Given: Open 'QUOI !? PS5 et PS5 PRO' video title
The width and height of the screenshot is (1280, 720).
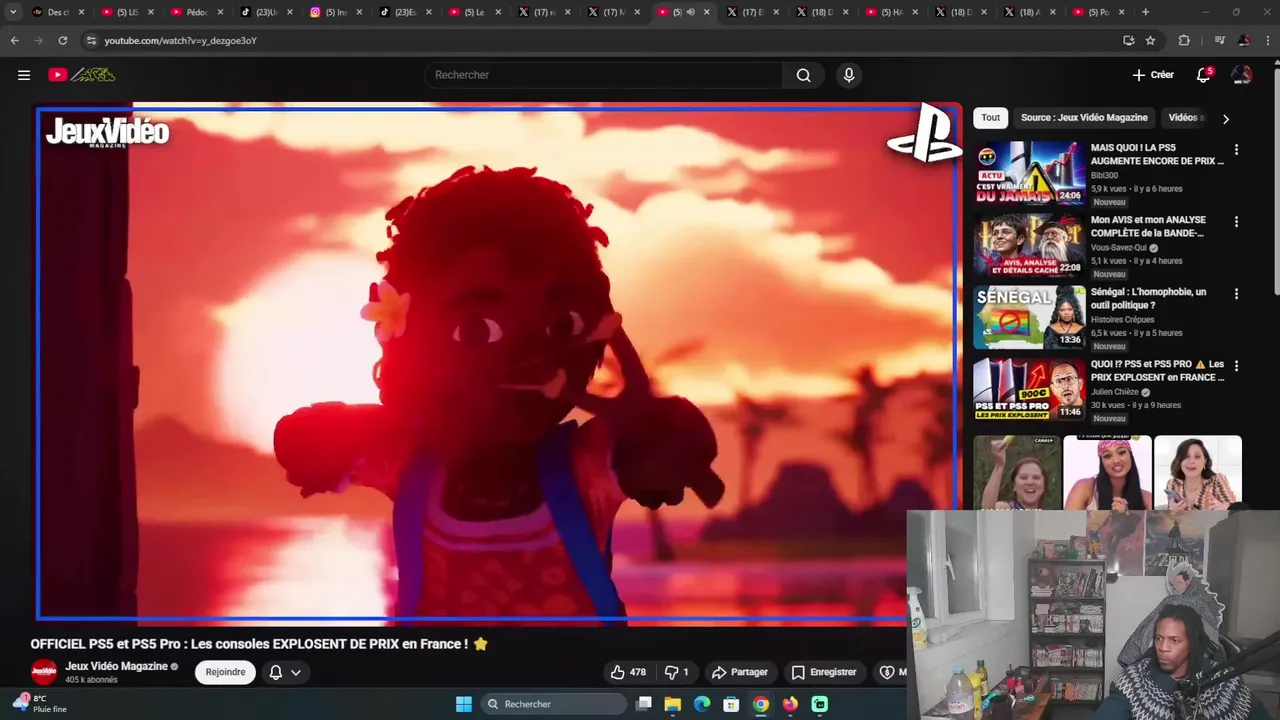Looking at the screenshot, I should 1157,371.
